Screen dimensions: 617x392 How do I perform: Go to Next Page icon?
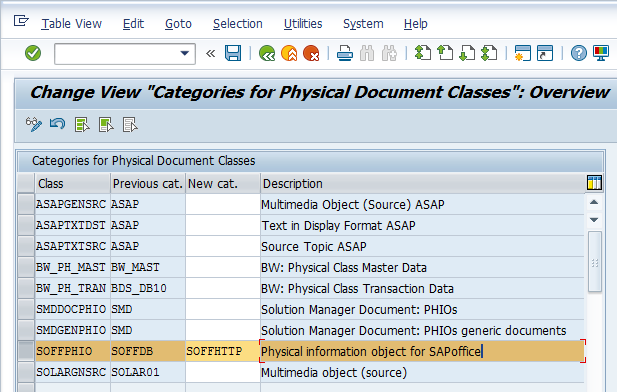[x=467, y=53]
